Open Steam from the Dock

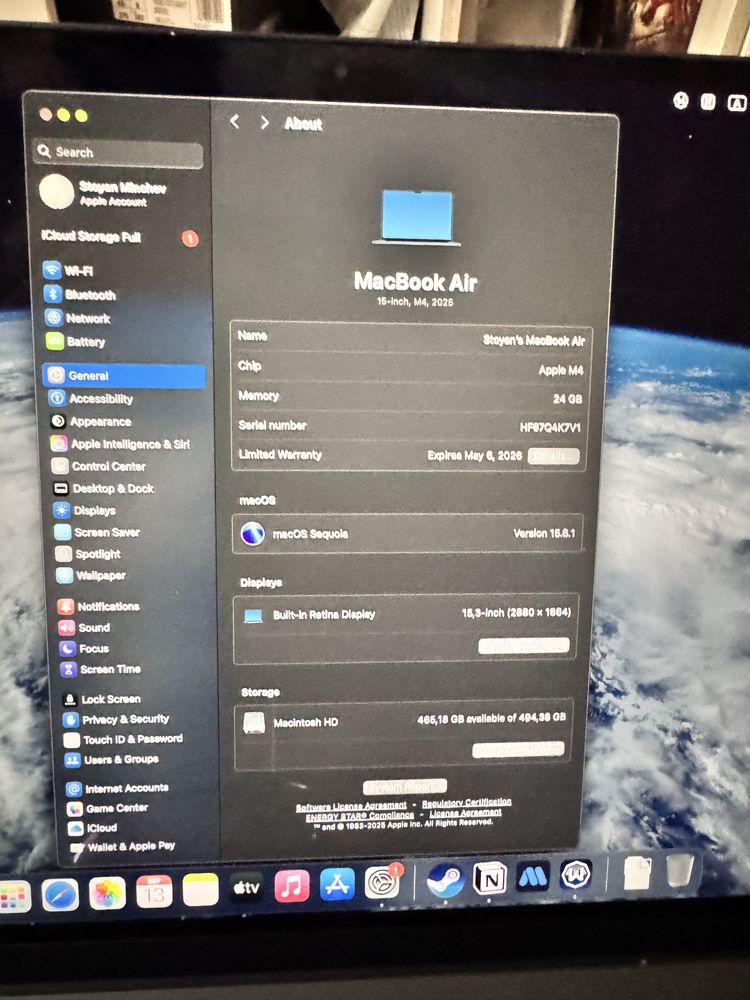click(x=445, y=880)
